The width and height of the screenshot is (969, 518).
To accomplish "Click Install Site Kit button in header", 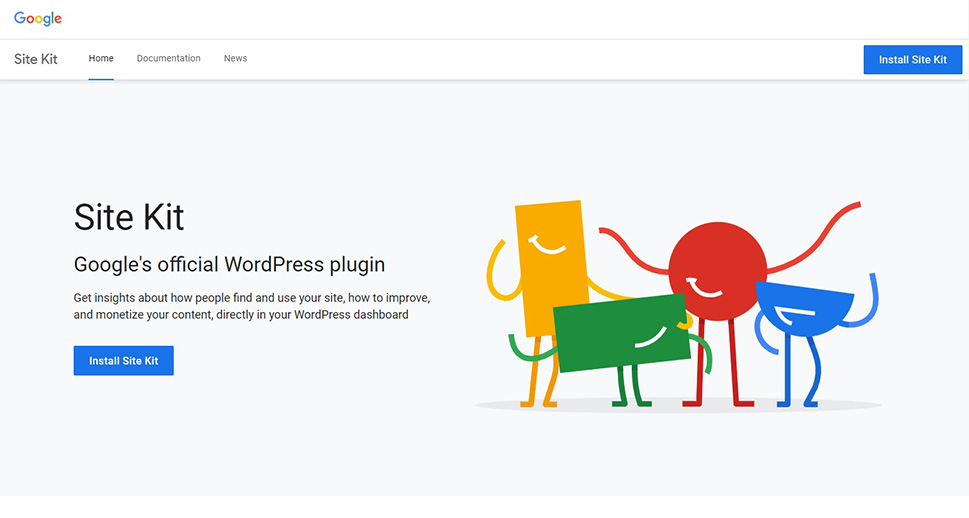I will [913, 60].
